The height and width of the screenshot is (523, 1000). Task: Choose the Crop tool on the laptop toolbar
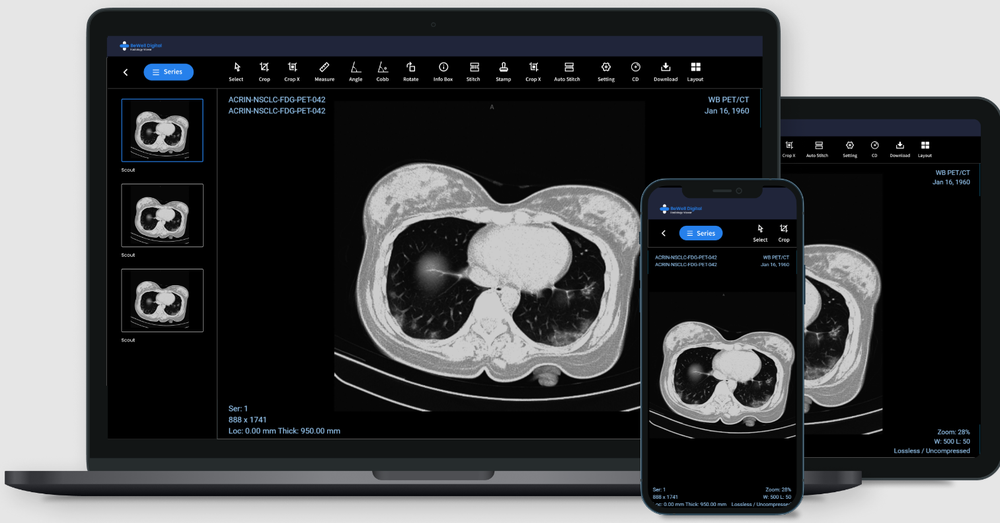264,71
